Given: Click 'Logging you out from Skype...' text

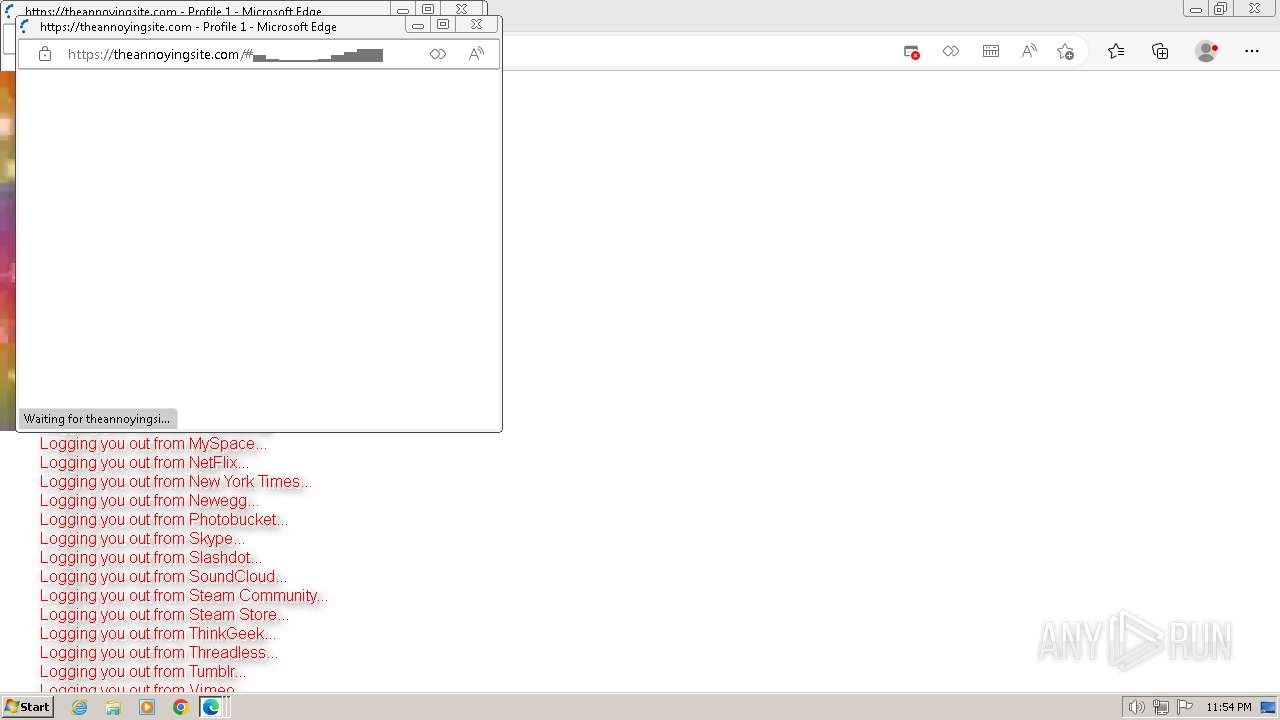Looking at the screenshot, I should (142, 539).
